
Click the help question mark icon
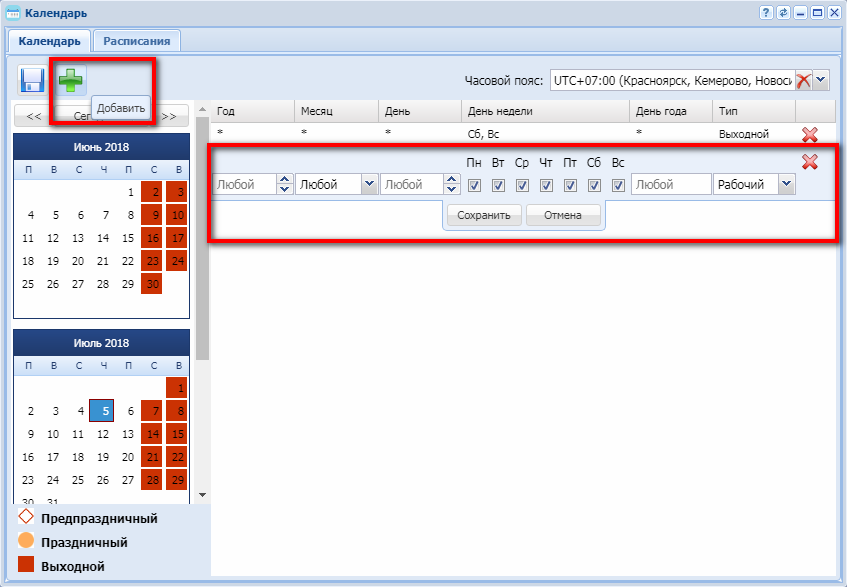click(766, 13)
